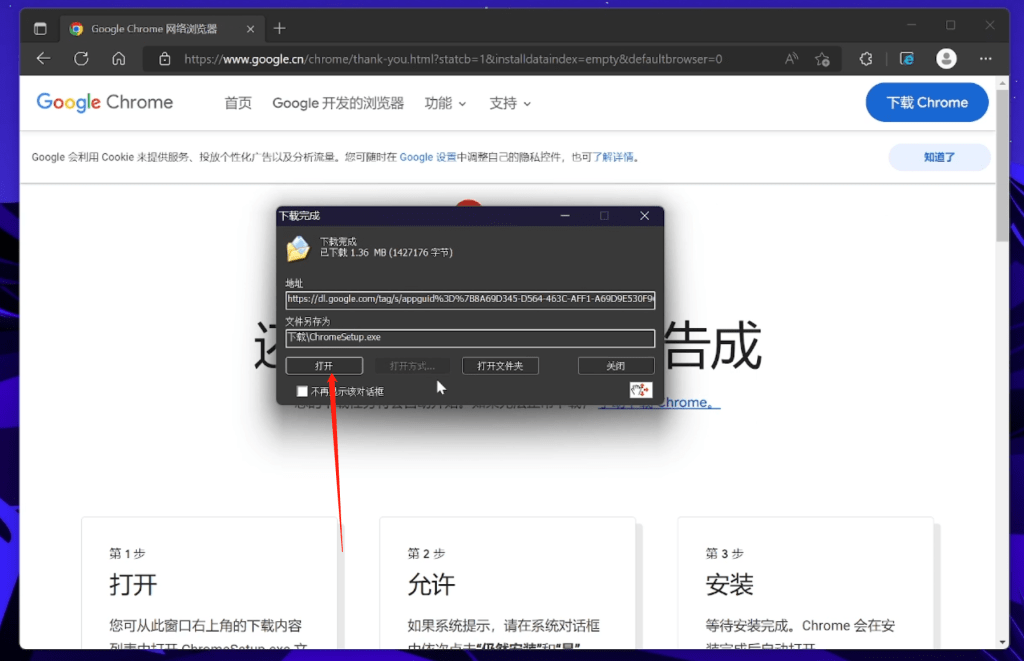Expand the 功能 dropdown menu
The height and width of the screenshot is (661, 1024).
pyautogui.click(x=445, y=103)
